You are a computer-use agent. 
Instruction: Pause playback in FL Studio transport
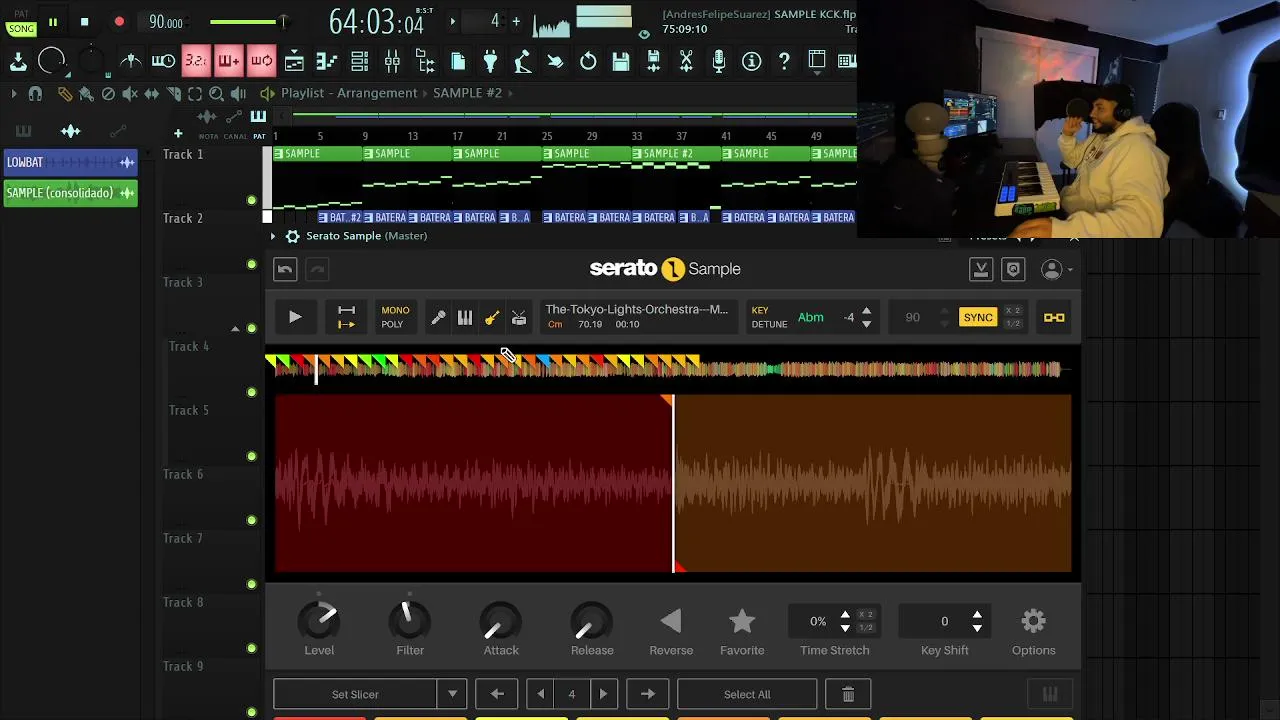point(53,21)
